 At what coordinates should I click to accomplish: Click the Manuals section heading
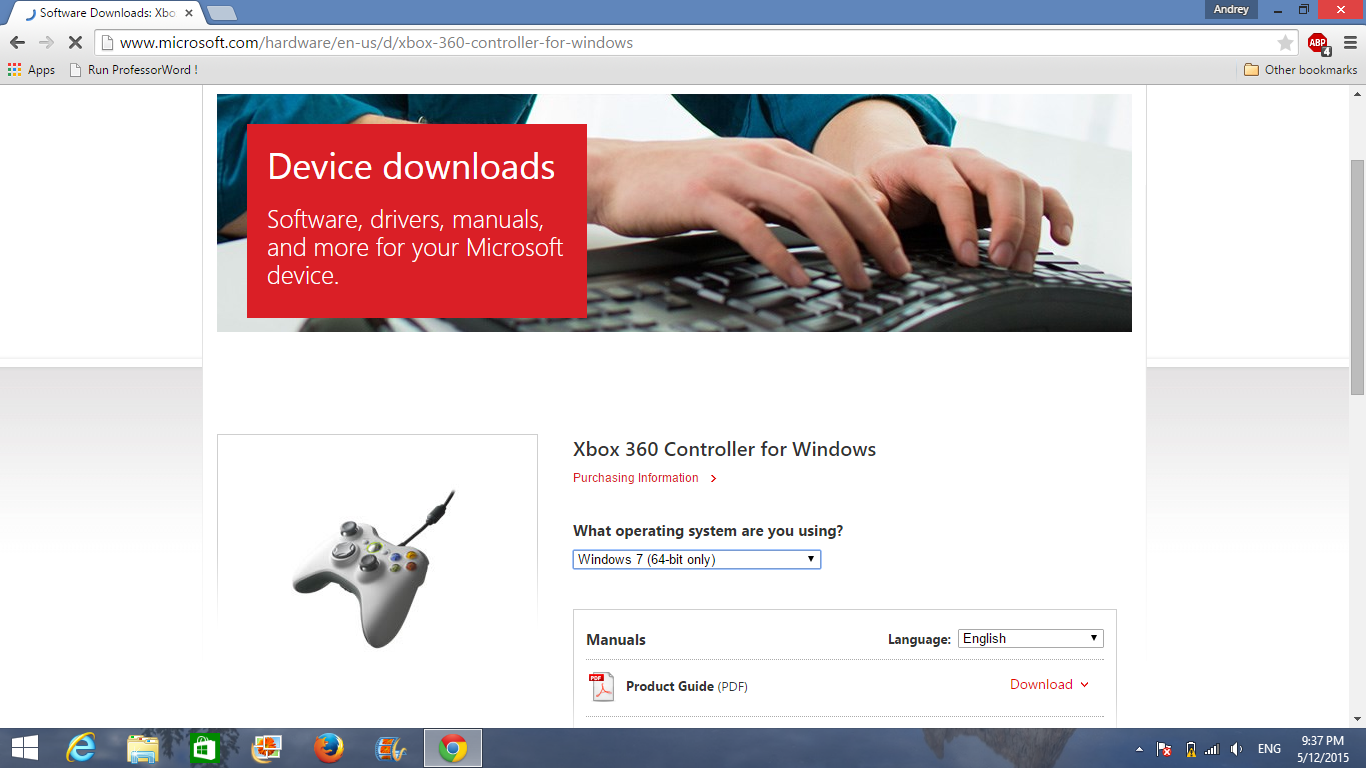[x=616, y=640]
